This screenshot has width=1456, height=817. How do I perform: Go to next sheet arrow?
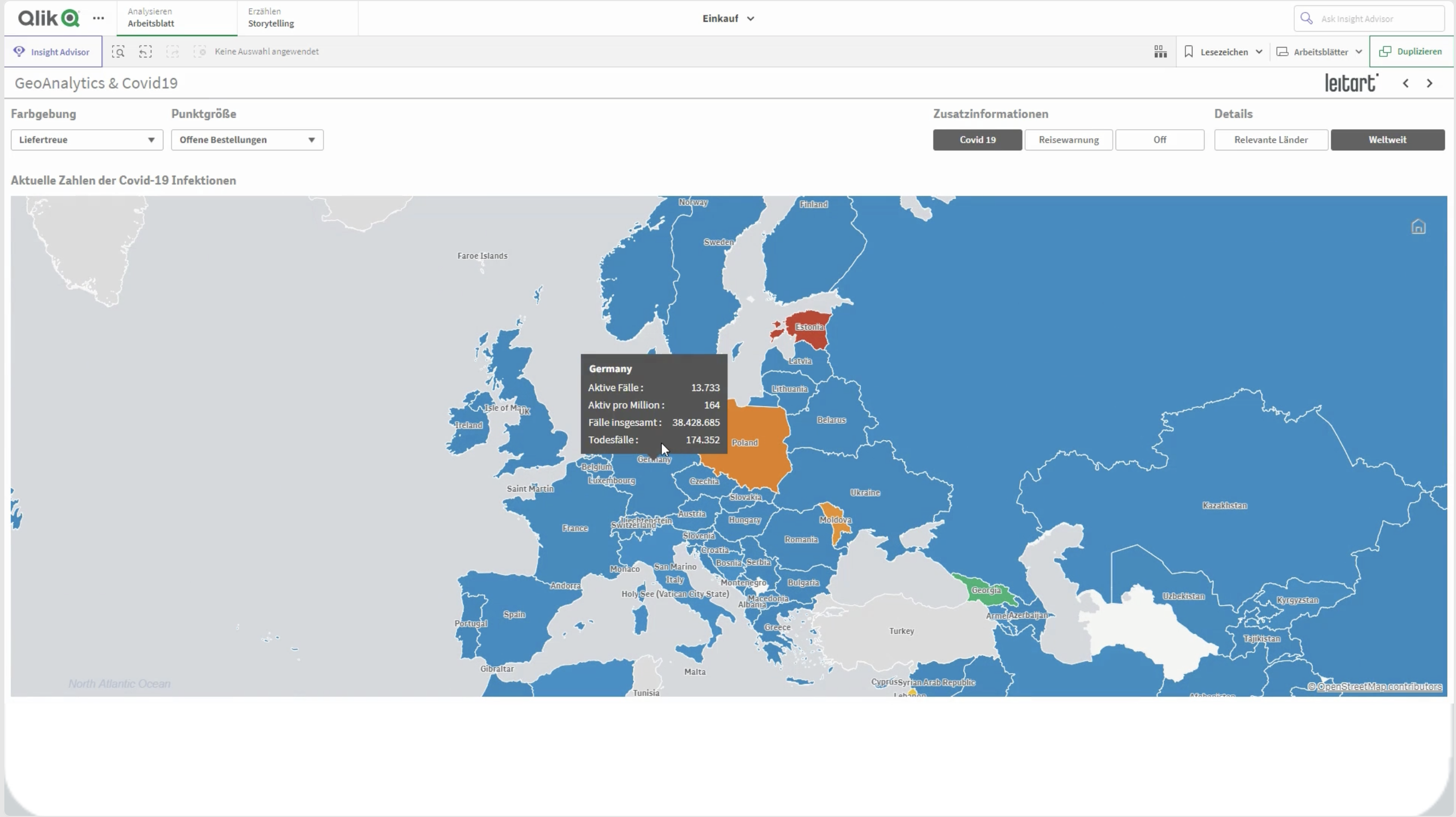[x=1430, y=83]
